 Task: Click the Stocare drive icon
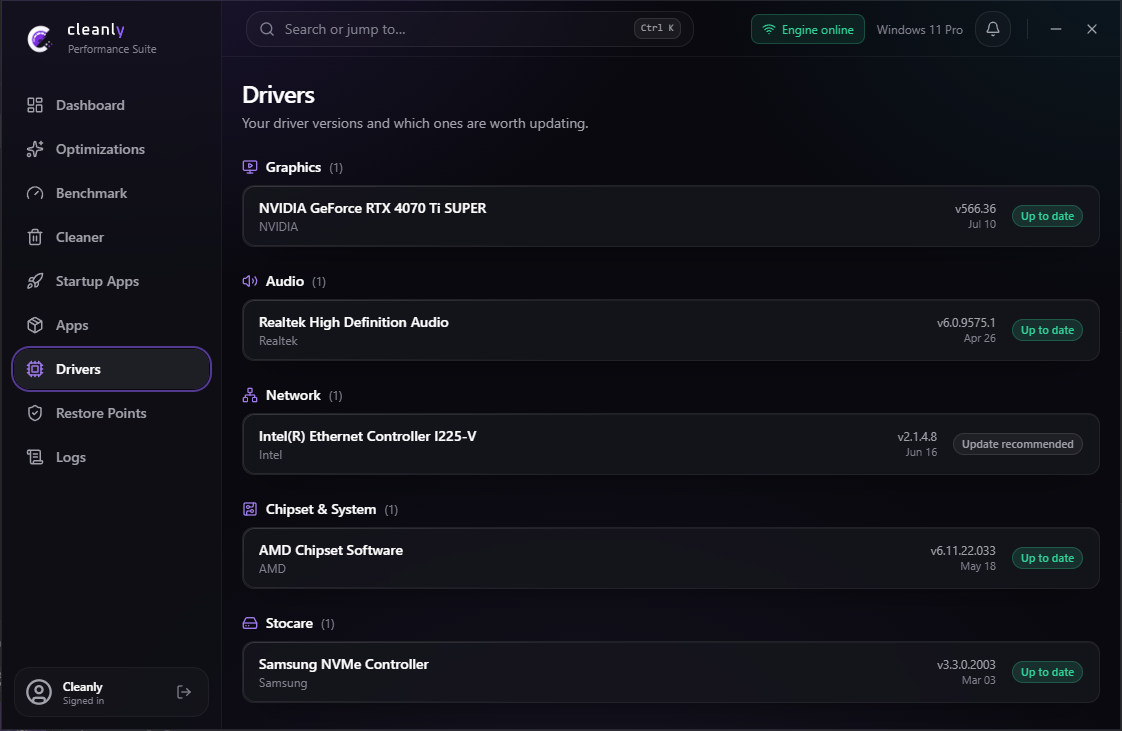click(x=250, y=623)
